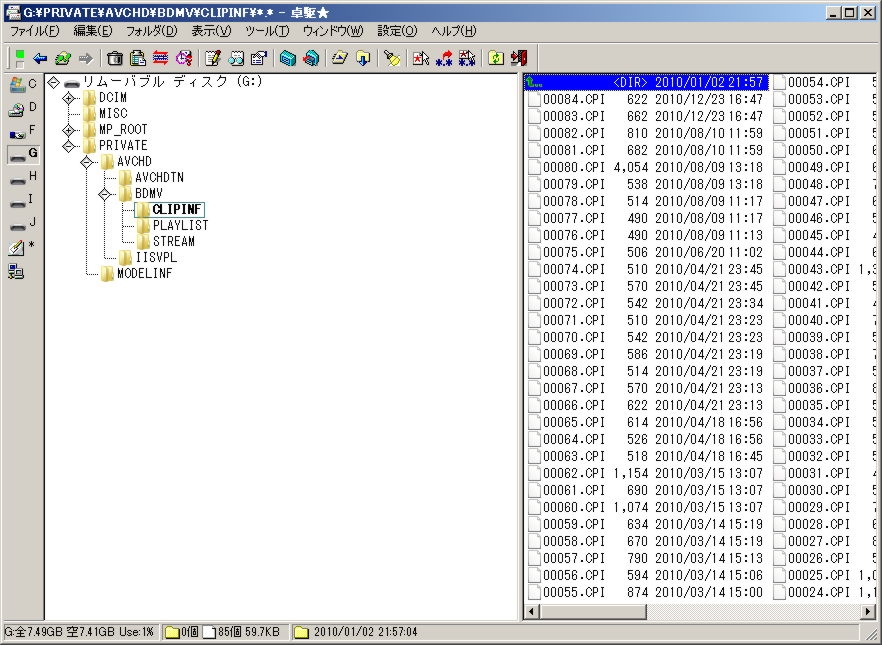Select the STREAM folder in tree
The width and height of the screenshot is (882, 645).
tap(173, 242)
